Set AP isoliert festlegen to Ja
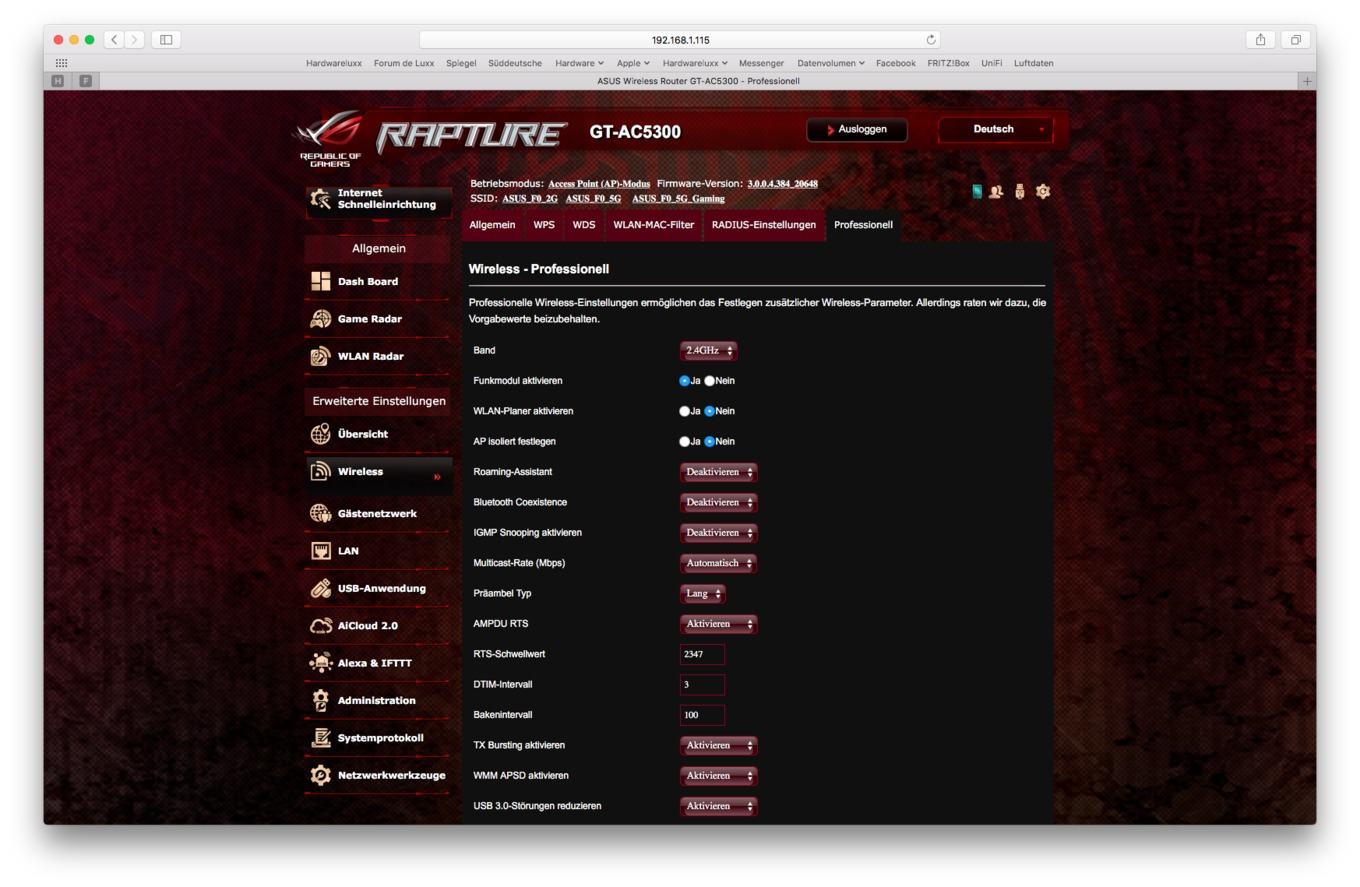 (x=685, y=441)
